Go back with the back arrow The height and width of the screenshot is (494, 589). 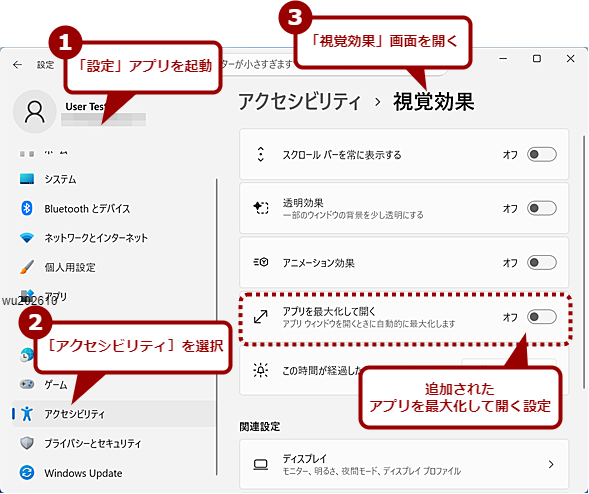[x=17, y=65]
